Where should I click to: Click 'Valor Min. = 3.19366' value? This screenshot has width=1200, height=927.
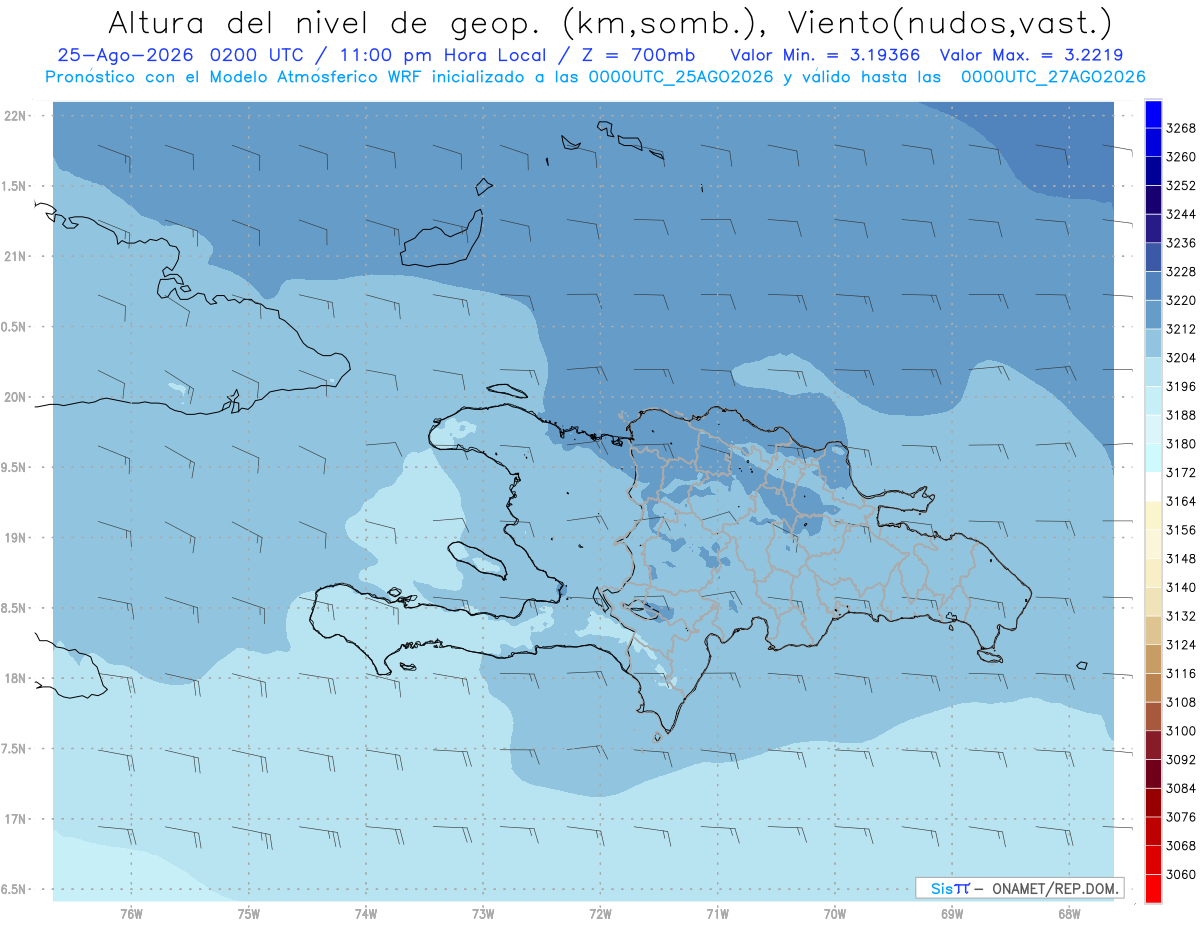click(x=824, y=55)
